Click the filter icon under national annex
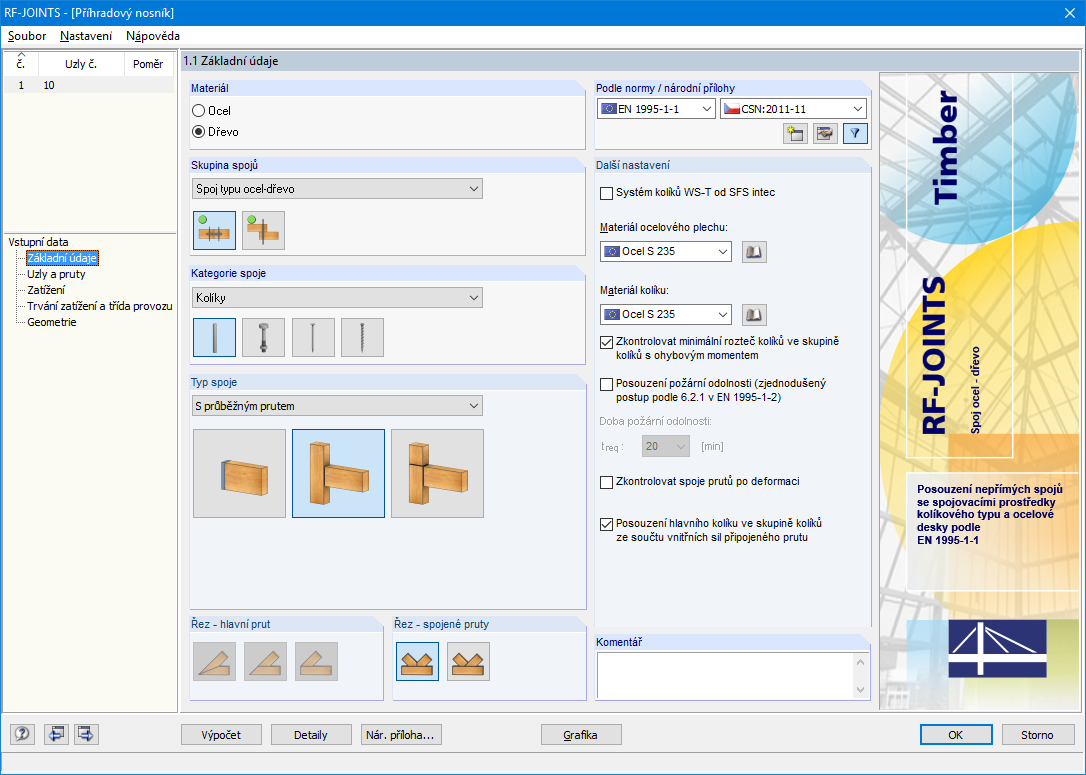This screenshot has height=775, width=1086. pyautogui.click(x=855, y=133)
